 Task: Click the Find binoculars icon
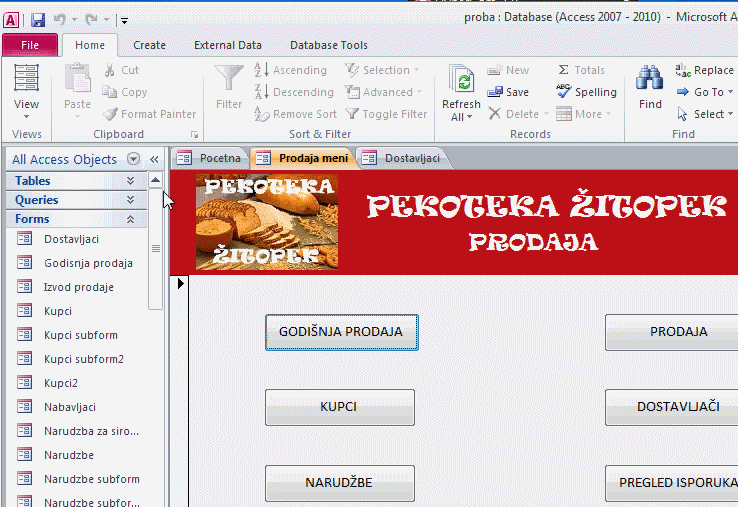[650, 80]
